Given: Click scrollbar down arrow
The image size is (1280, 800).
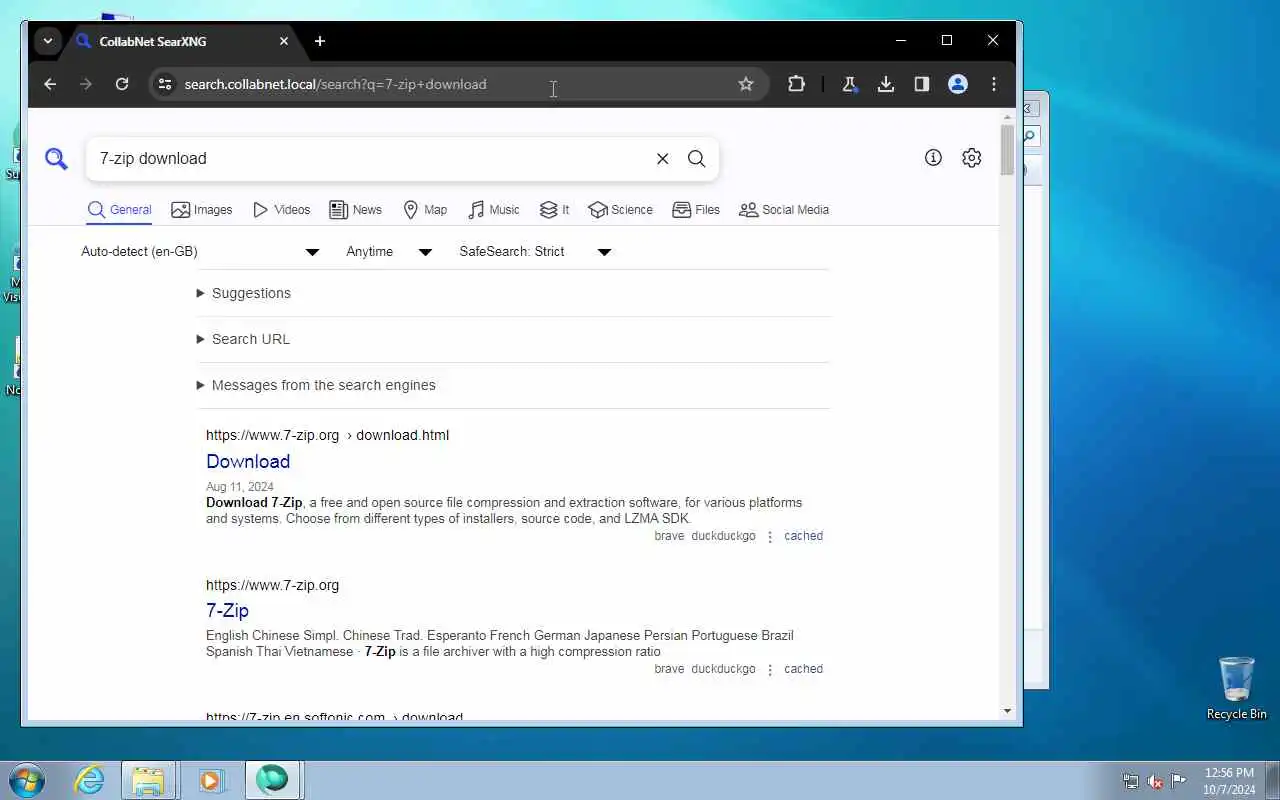Looking at the screenshot, I should point(1007,711).
